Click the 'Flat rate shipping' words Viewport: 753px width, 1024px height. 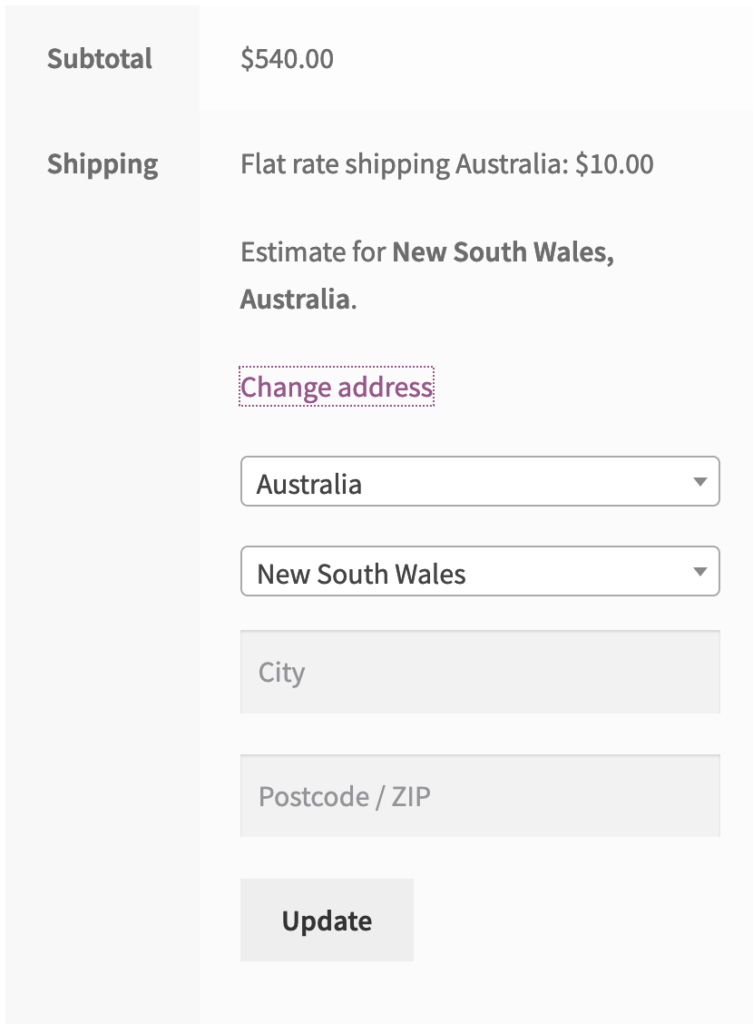(345, 165)
